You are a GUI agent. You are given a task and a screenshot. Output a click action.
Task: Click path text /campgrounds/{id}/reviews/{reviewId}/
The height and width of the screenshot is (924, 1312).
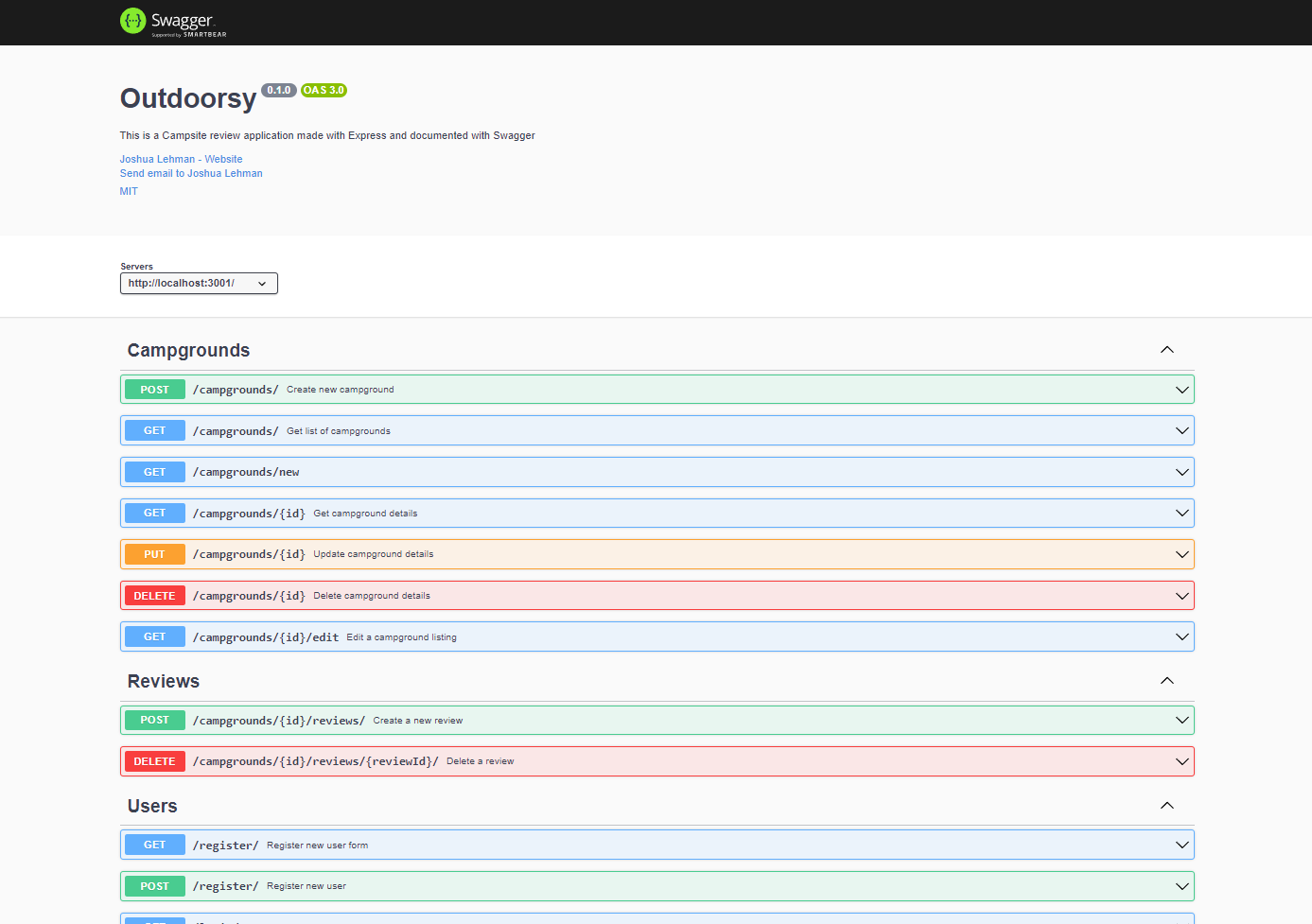coord(316,761)
